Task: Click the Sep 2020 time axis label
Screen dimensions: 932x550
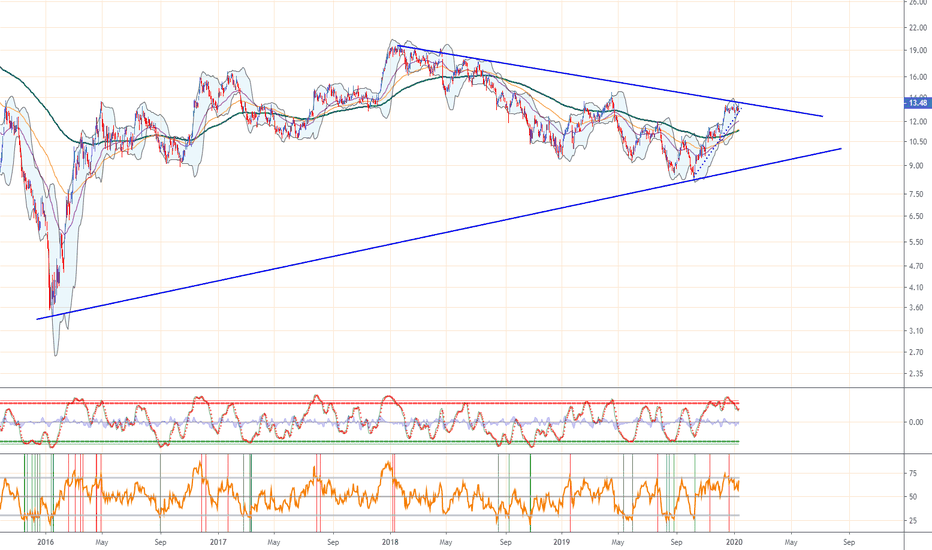Action: (849, 542)
